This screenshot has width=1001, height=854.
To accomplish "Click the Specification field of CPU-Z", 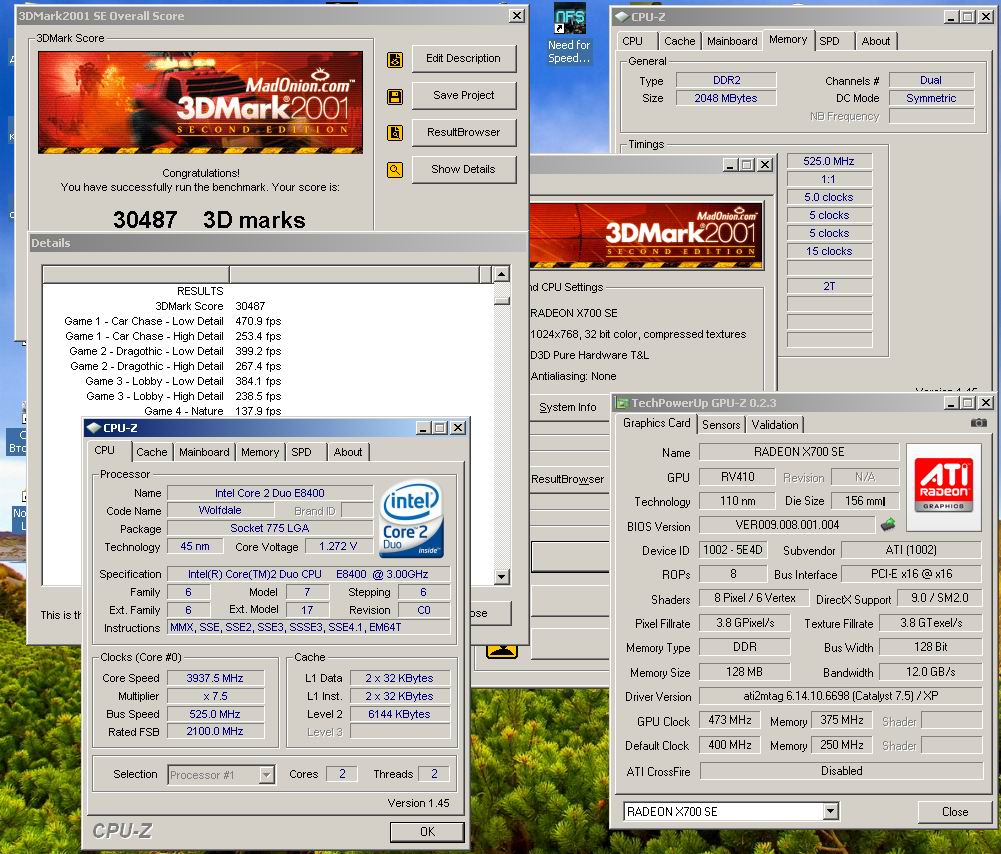I will point(308,574).
